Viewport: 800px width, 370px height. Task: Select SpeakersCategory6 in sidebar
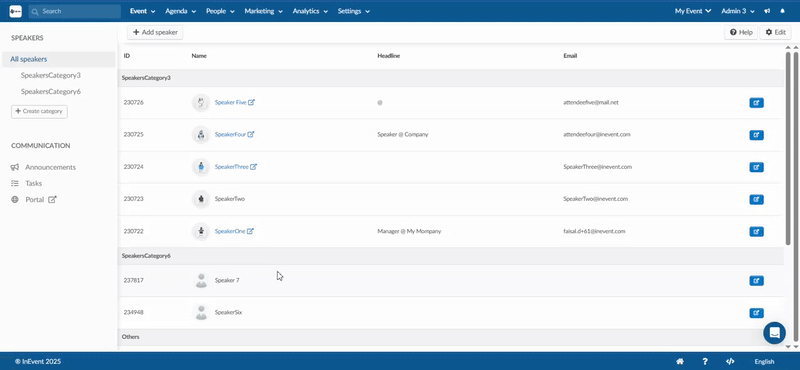tap(51, 91)
